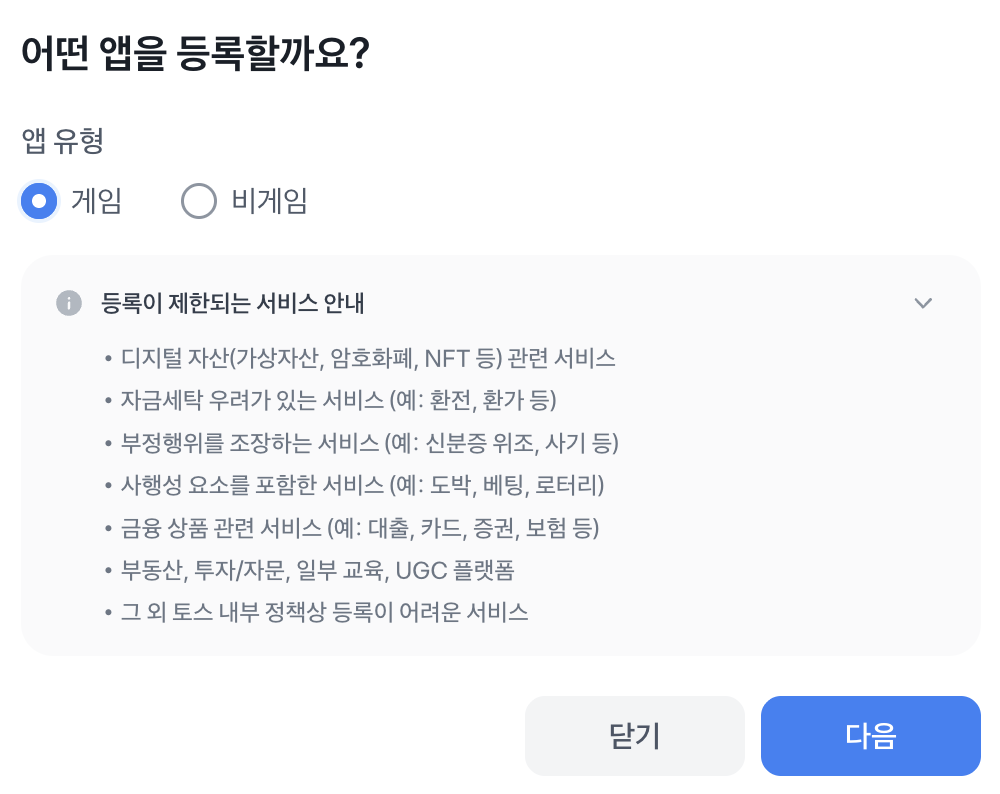Select the 게임 radio button

coord(39,201)
